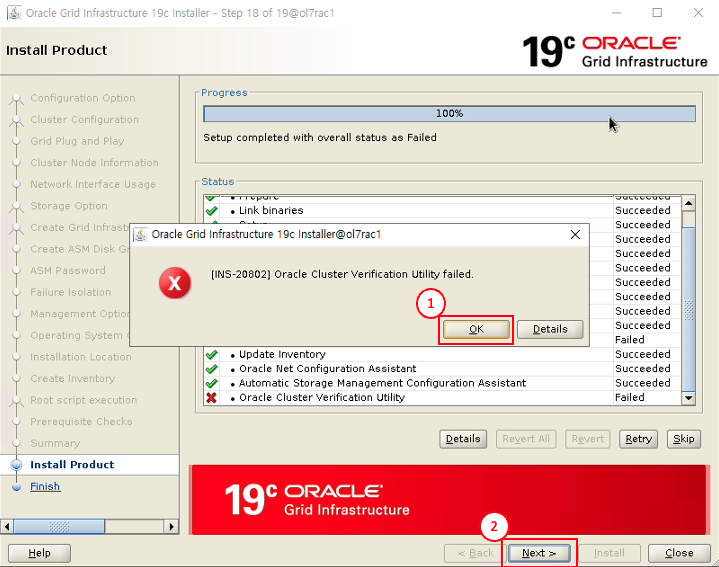
Task: Click left arrow of sidebar horizontal scrollbar
Action: tap(7, 526)
